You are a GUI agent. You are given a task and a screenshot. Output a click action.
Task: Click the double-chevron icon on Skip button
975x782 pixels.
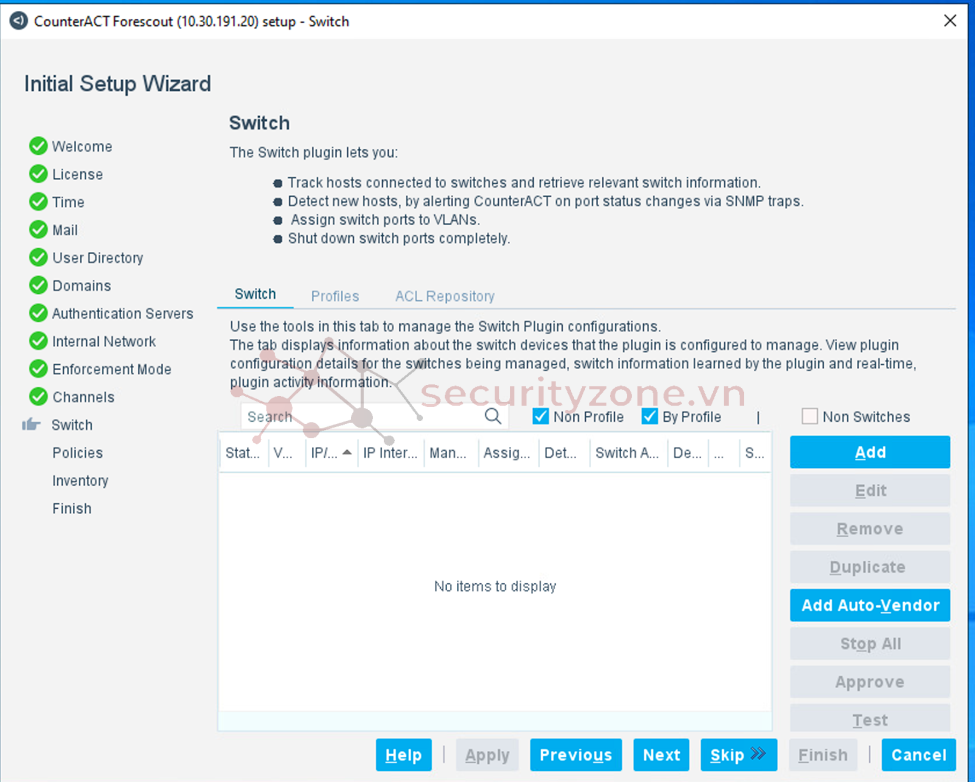758,754
